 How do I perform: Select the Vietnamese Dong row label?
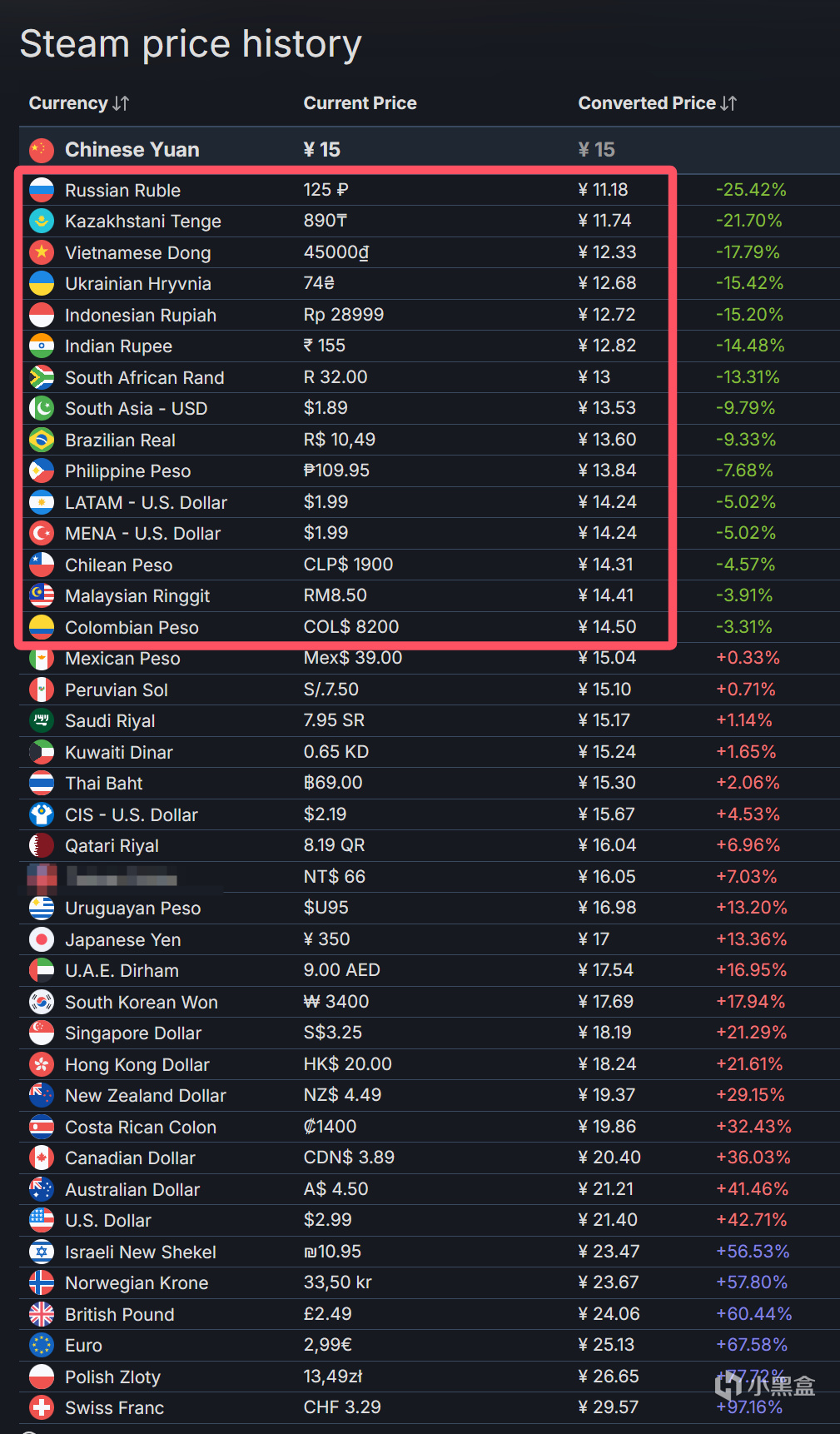(x=137, y=253)
